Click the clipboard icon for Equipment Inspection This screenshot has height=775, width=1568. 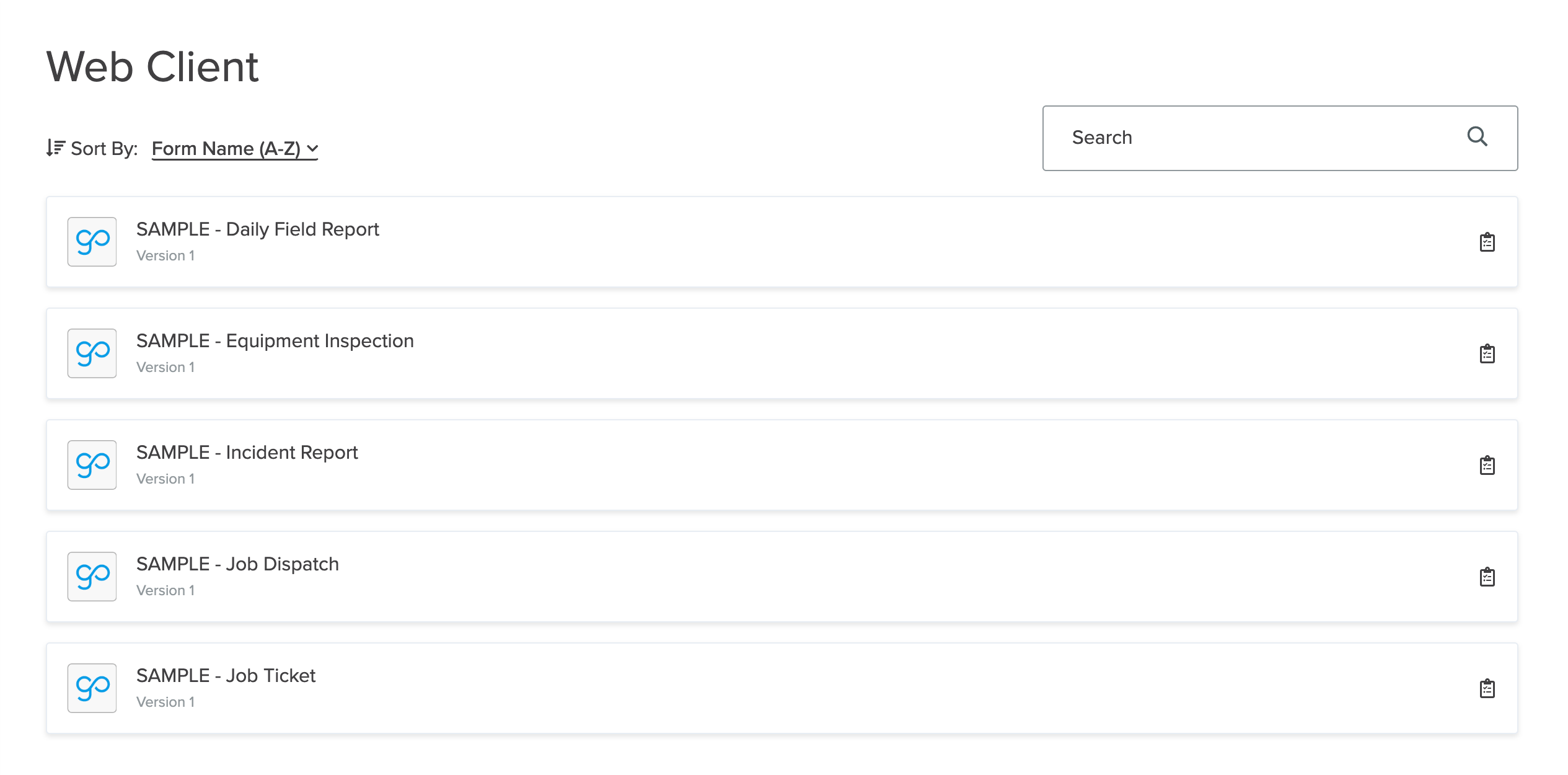pyautogui.click(x=1487, y=353)
